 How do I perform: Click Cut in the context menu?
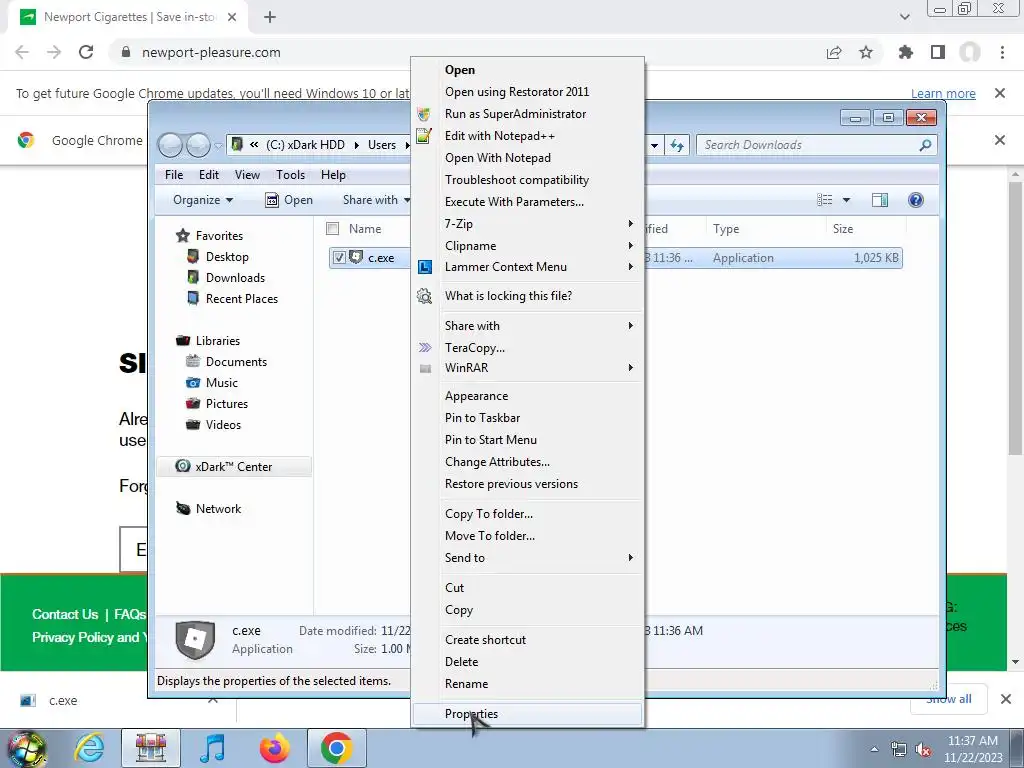pyautogui.click(x=527, y=588)
